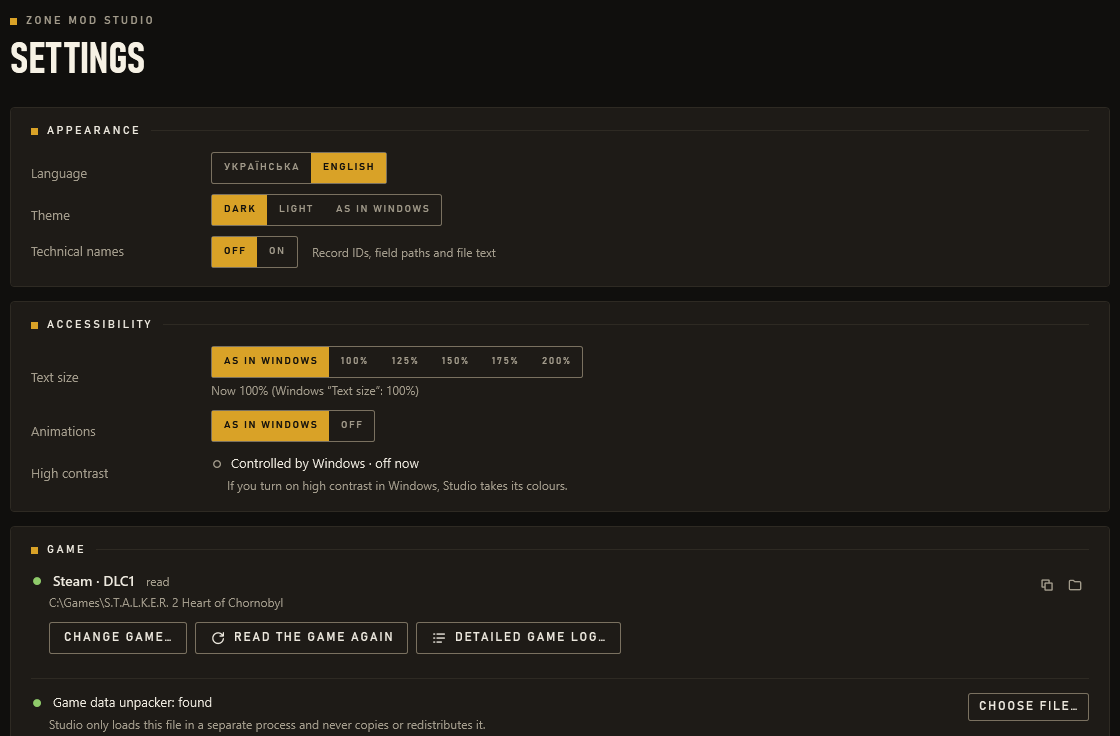Click 'Record IDs, field paths and file text' hint
This screenshot has width=1120, height=736.
tap(404, 253)
